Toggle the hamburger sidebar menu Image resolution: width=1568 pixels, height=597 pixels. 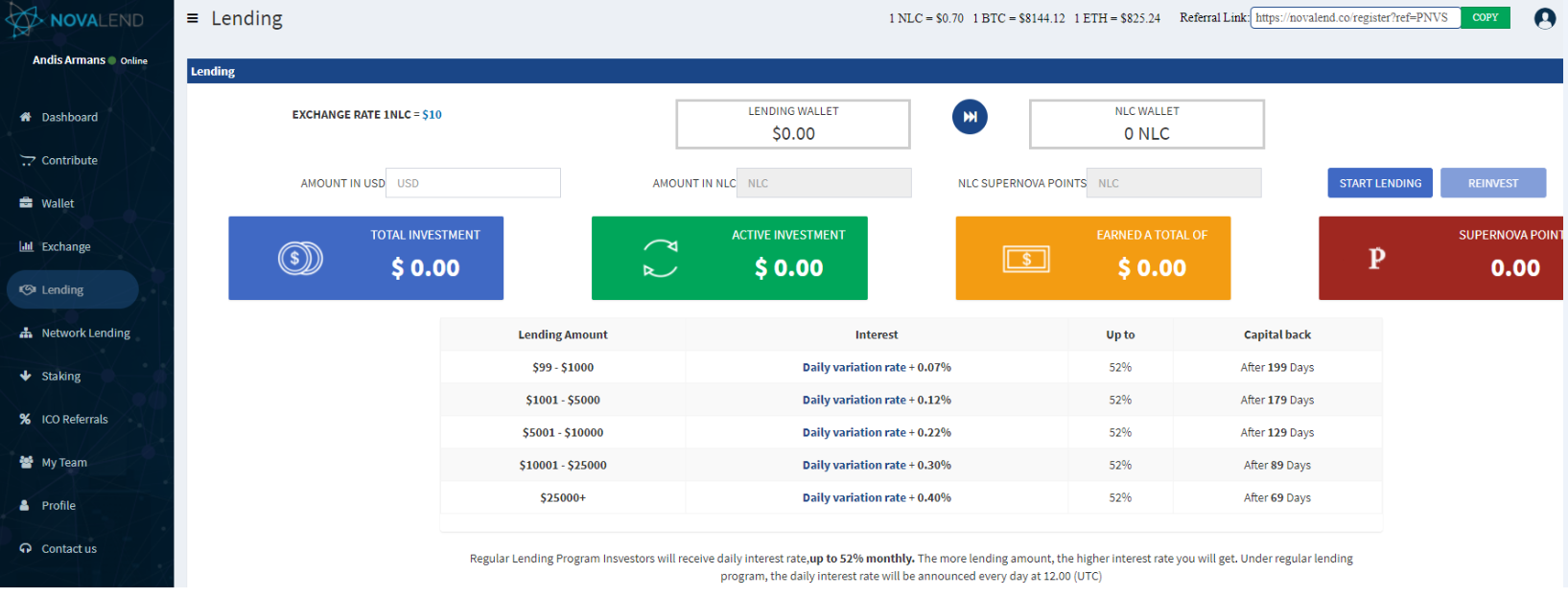(x=193, y=18)
